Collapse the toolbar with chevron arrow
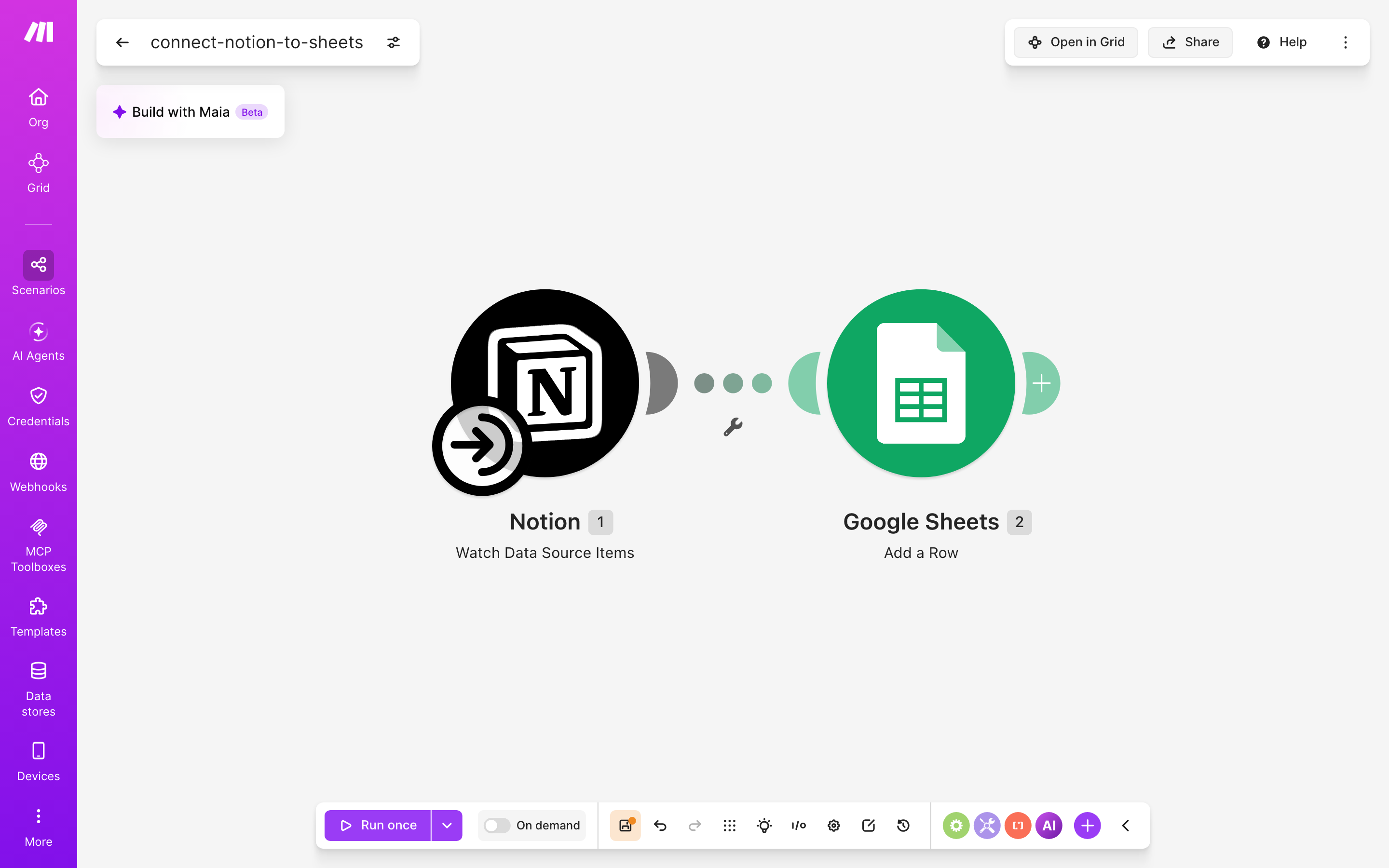1389x868 pixels. pyautogui.click(x=1126, y=826)
